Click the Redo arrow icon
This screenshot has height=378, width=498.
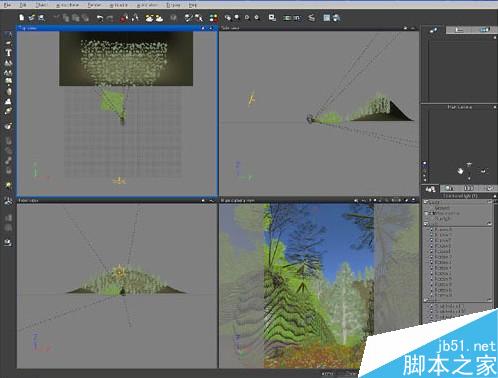click(x=110, y=18)
